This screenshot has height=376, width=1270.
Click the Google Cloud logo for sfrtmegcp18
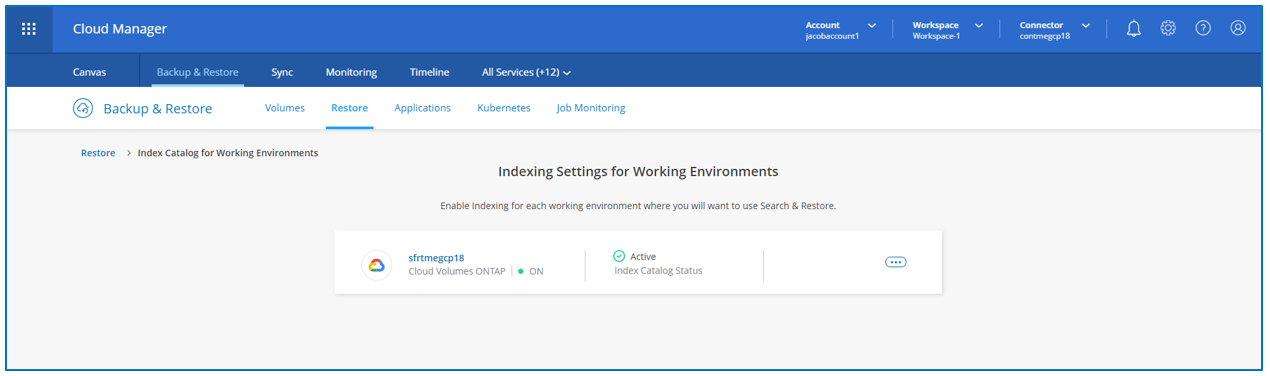pyautogui.click(x=376, y=265)
